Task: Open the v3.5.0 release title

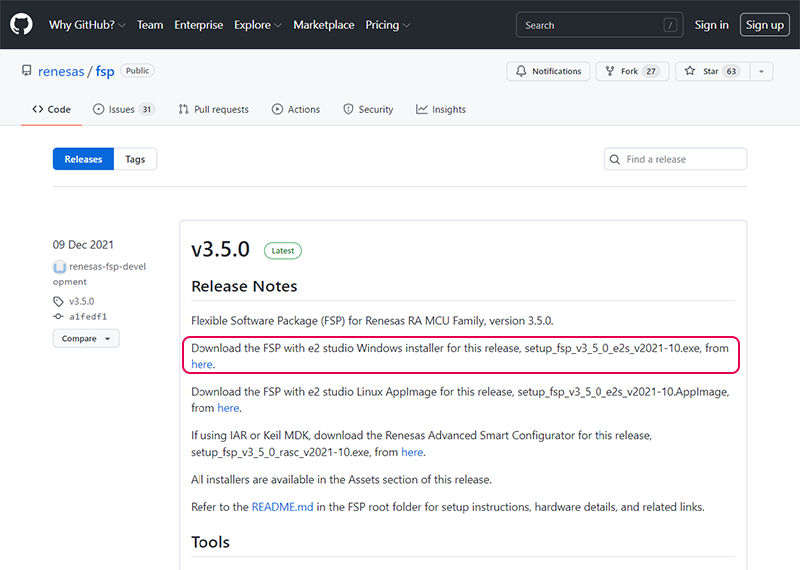Action: click(220, 250)
